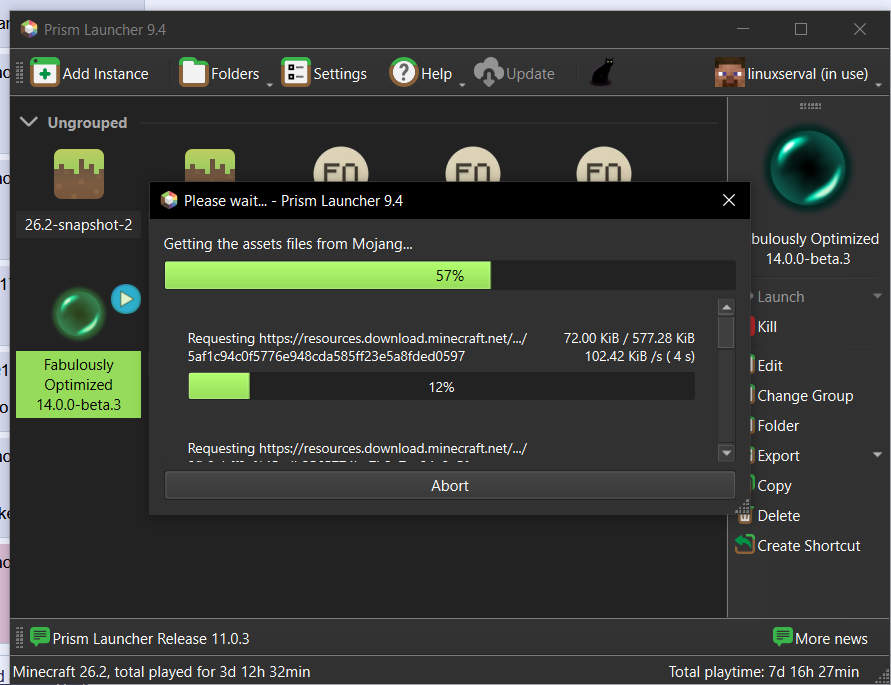Click Minecraft 26.2 played time status
This screenshot has width=891, height=685.
[161, 672]
